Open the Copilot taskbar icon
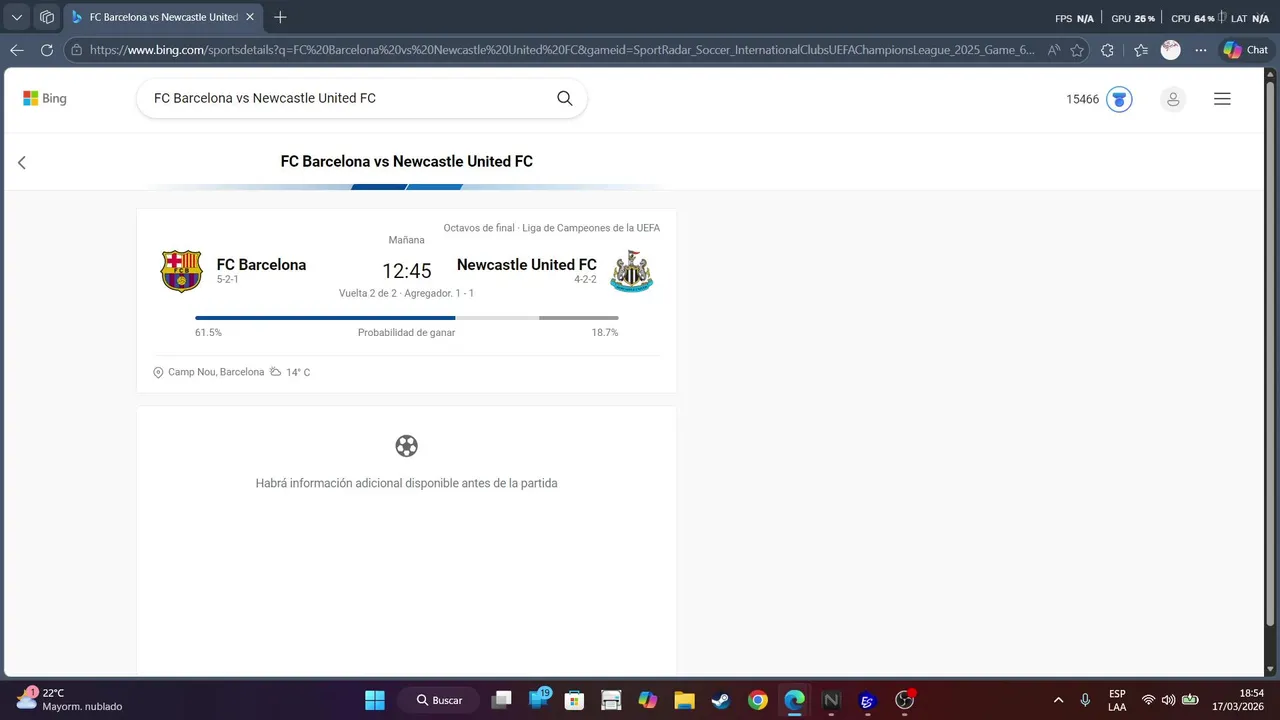Image resolution: width=1280 pixels, height=720 pixels. (648, 700)
